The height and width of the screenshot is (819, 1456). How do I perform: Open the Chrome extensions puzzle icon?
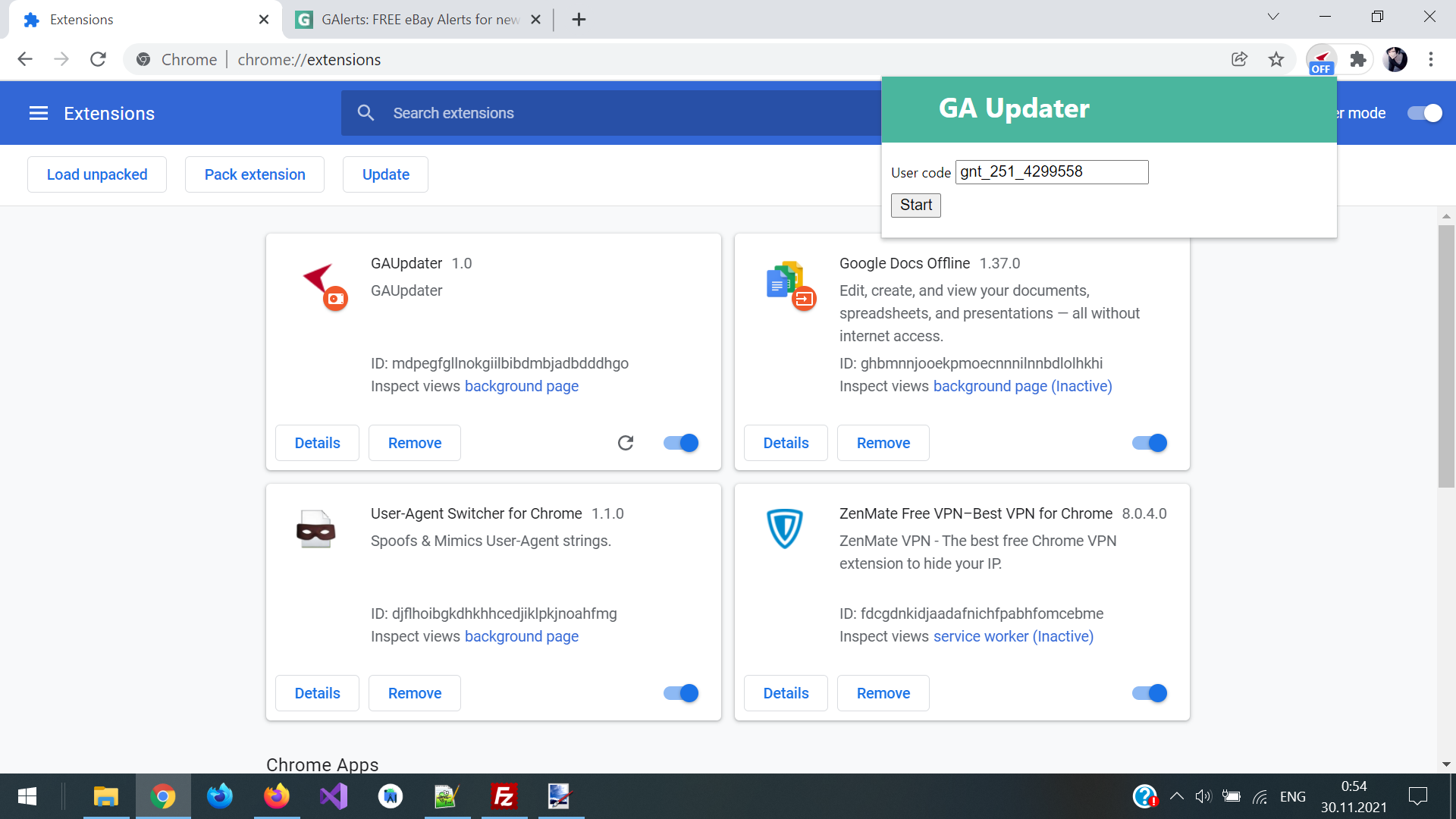[x=1357, y=59]
